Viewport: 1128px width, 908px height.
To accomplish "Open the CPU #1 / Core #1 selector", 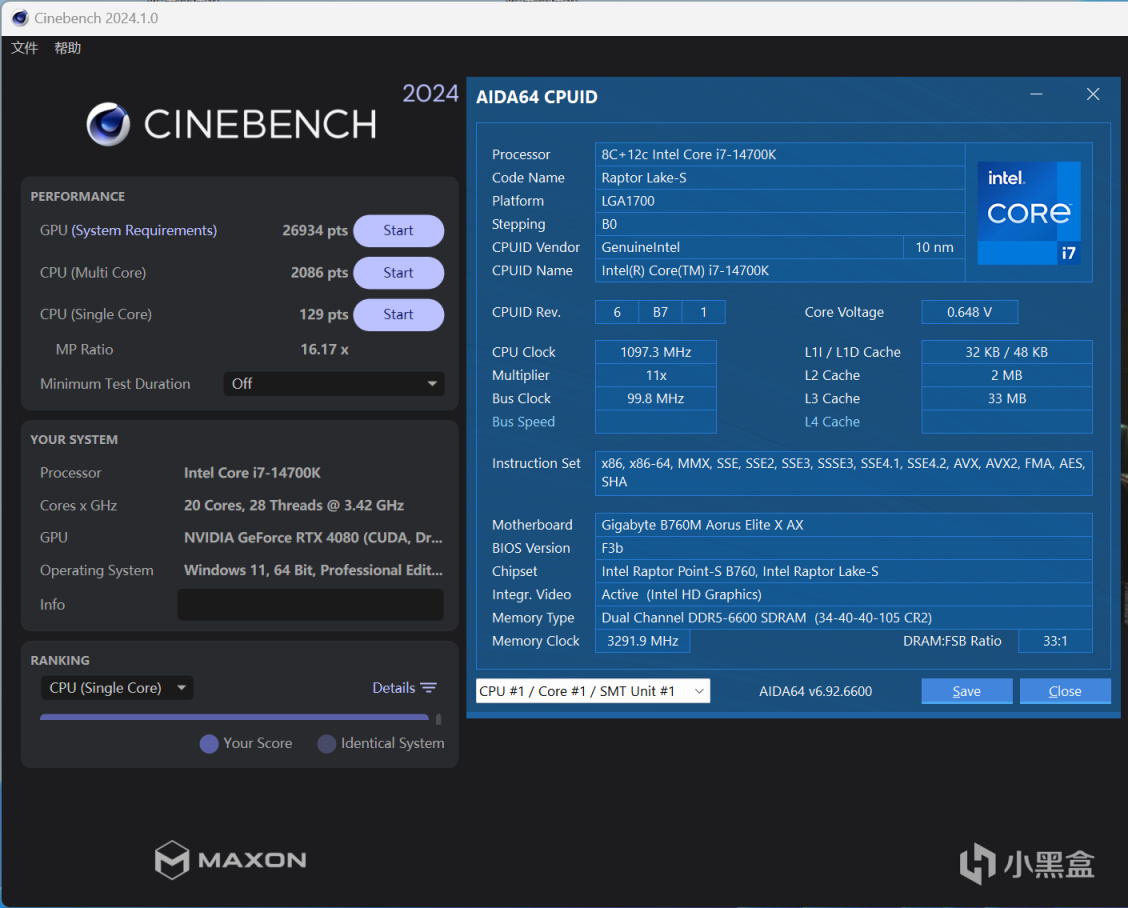I will pos(593,691).
